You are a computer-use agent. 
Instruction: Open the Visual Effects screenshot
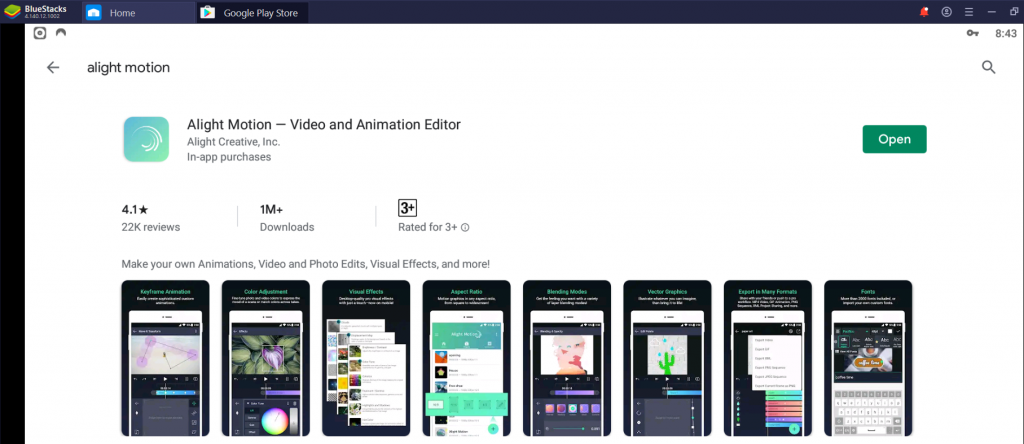click(x=366, y=358)
